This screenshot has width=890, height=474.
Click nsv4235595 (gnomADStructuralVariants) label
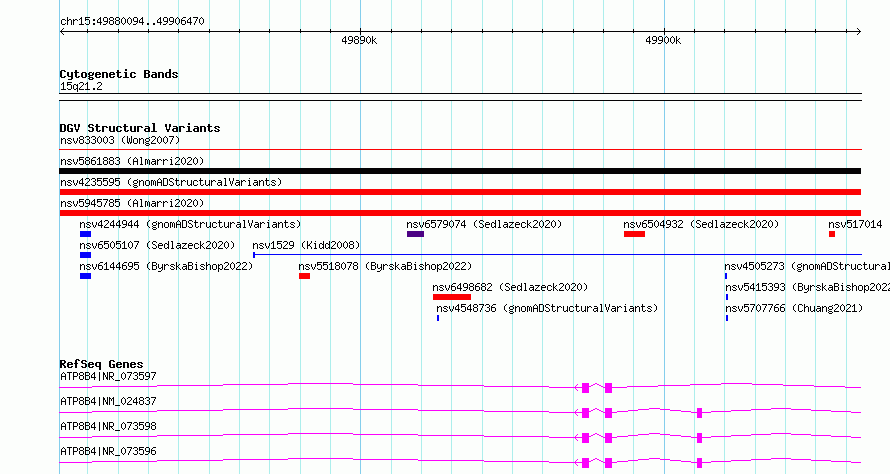tap(171, 182)
